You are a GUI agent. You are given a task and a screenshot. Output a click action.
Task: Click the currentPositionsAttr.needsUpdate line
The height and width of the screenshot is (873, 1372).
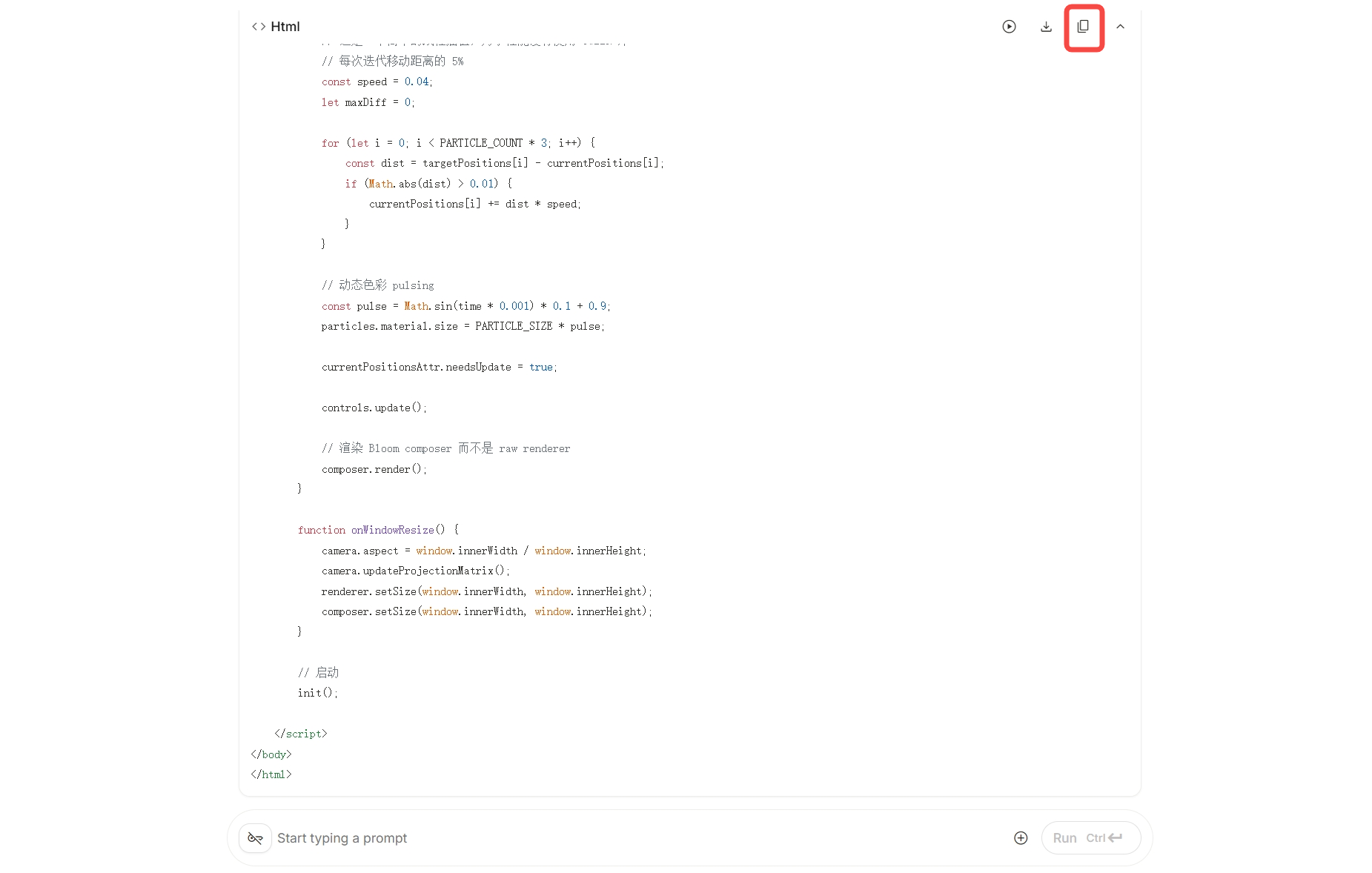(439, 367)
